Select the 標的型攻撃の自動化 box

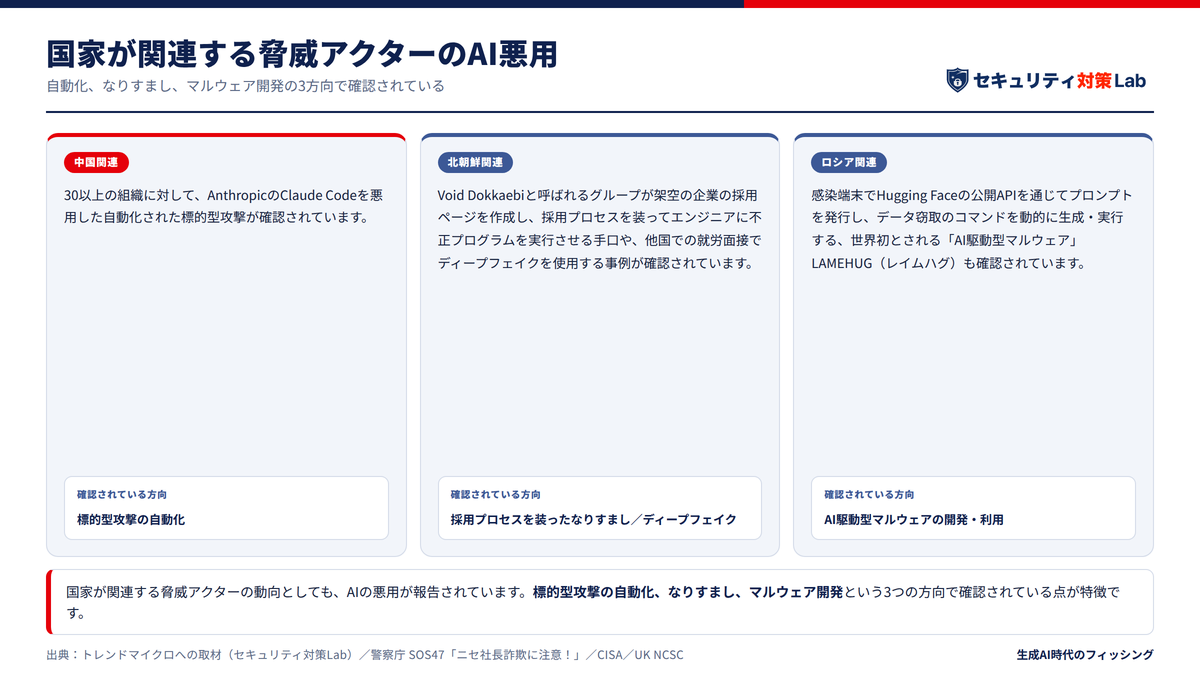pyautogui.click(x=226, y=508)
